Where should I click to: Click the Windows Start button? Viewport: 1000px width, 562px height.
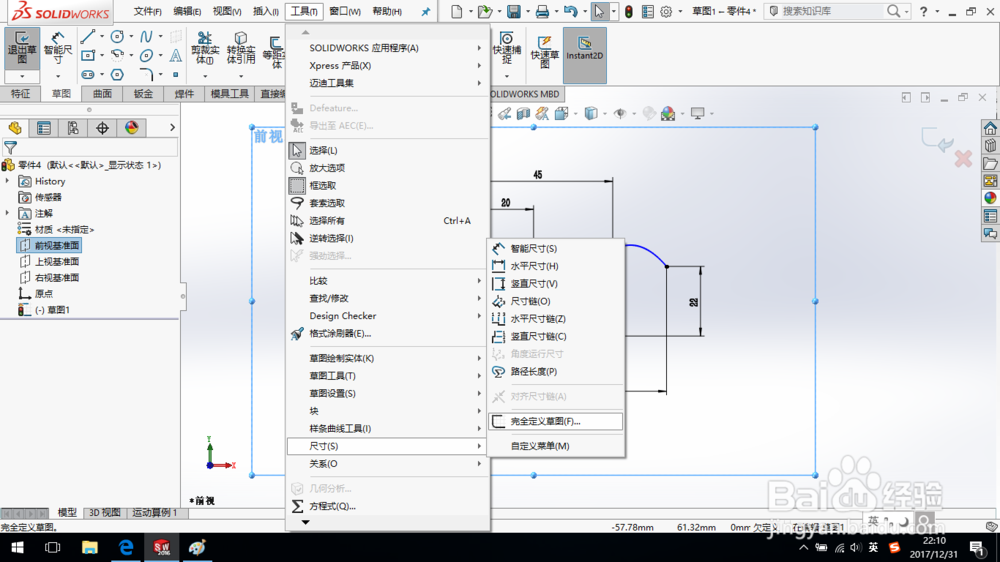17,547
